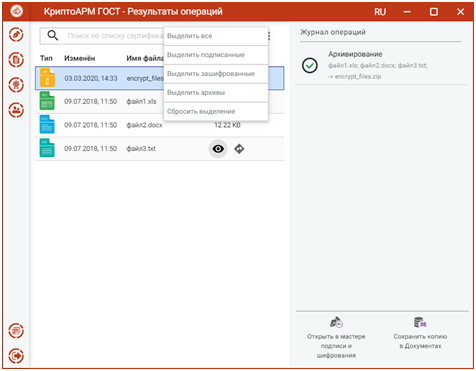Click Открыть в мастере подписи и шифрования

click(x=336, y=337)
